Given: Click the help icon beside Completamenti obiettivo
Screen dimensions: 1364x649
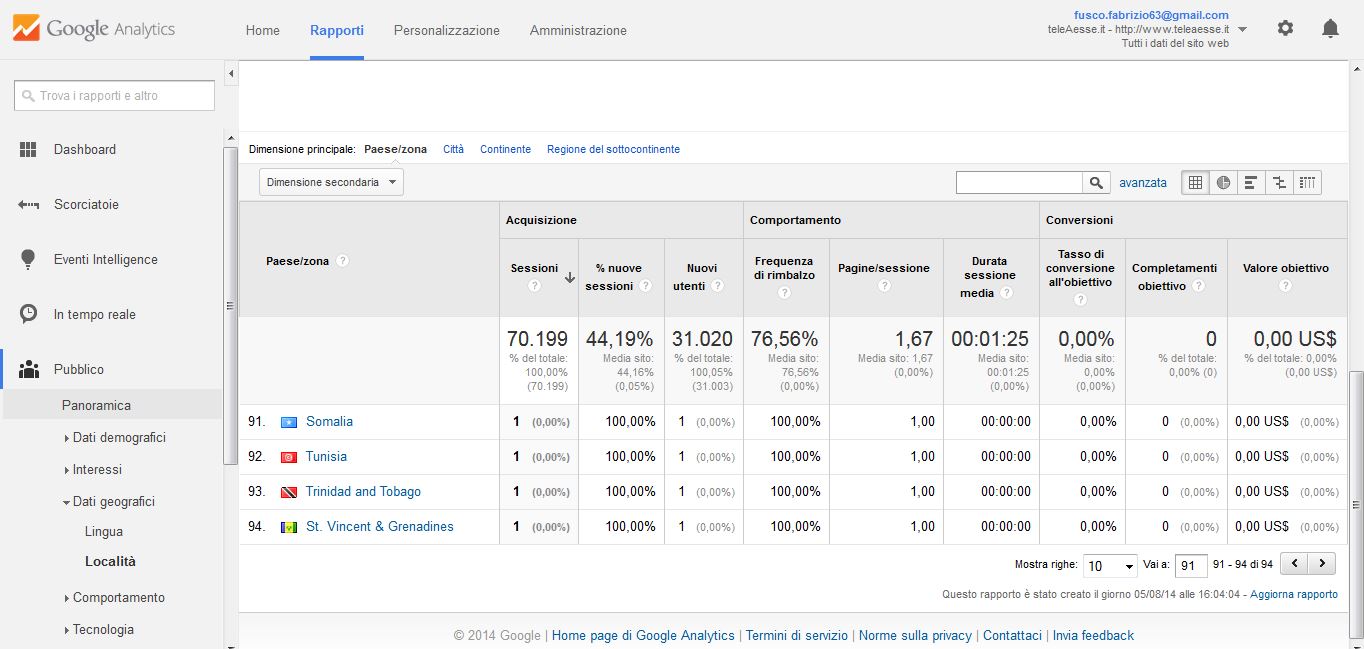Looking at the screenshot, I should 1200,286.
